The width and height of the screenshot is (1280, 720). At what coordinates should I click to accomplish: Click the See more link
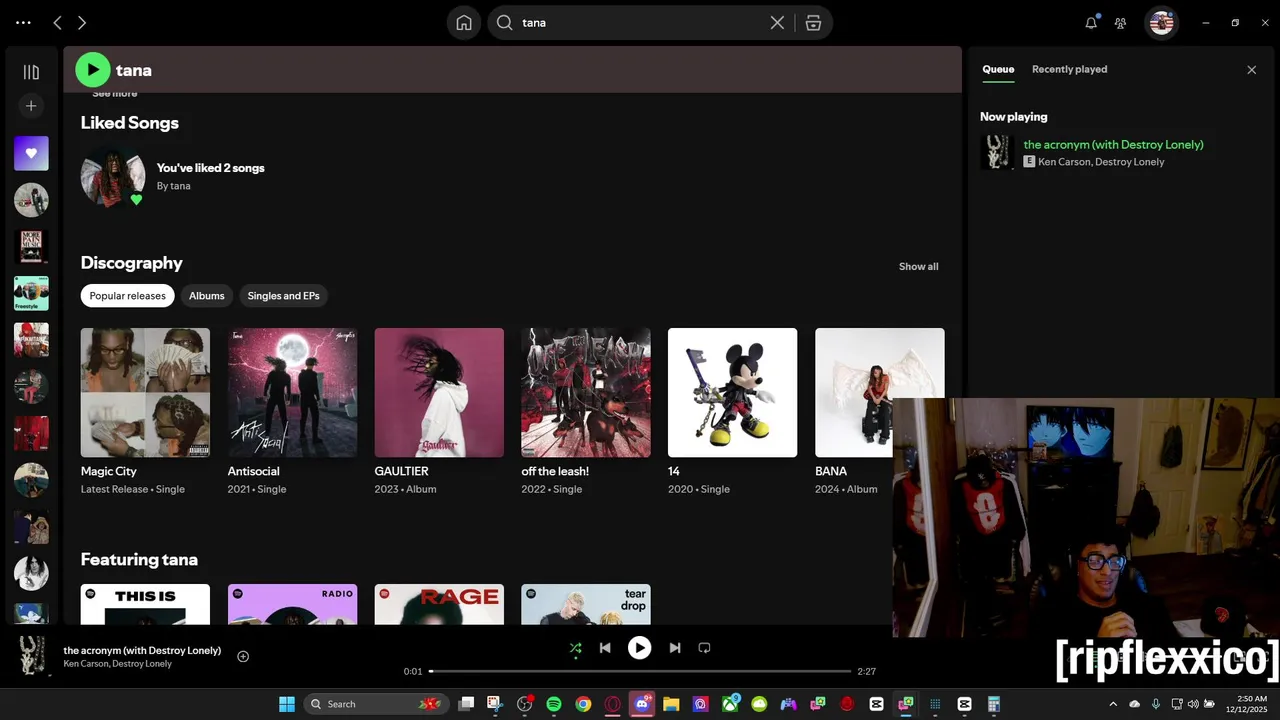click(115, 93)
